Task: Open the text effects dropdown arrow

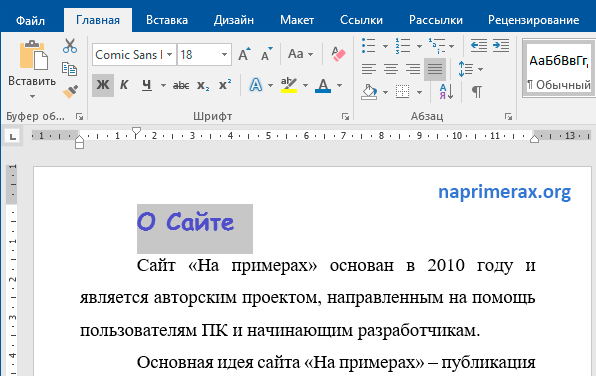Action: [x=271, y=85]
